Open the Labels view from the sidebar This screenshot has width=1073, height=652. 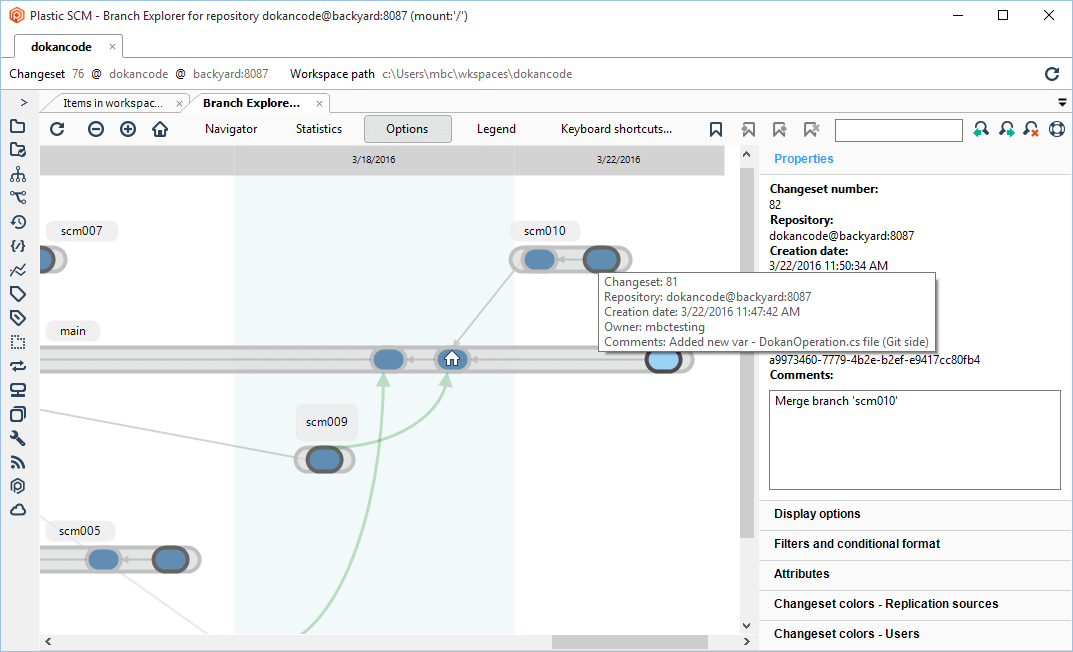[x=17, y=294]
